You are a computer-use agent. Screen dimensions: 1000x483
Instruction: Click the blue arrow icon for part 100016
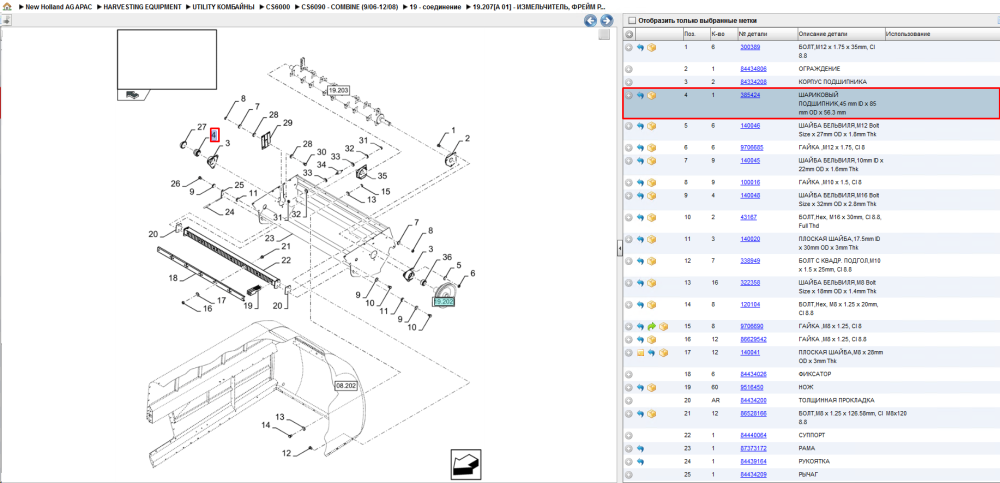(x=640, y=182)
